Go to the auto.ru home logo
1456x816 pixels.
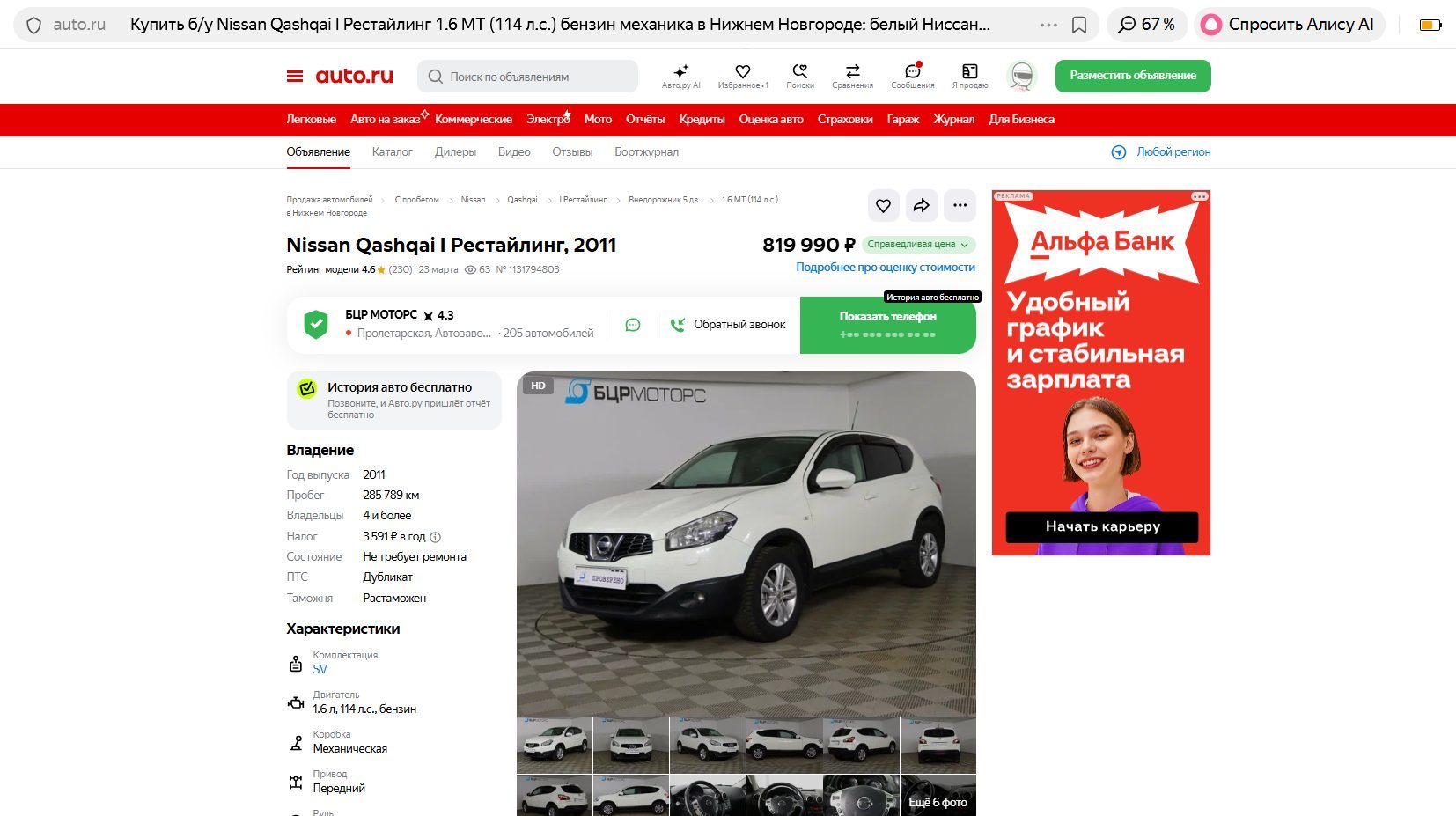355,76
